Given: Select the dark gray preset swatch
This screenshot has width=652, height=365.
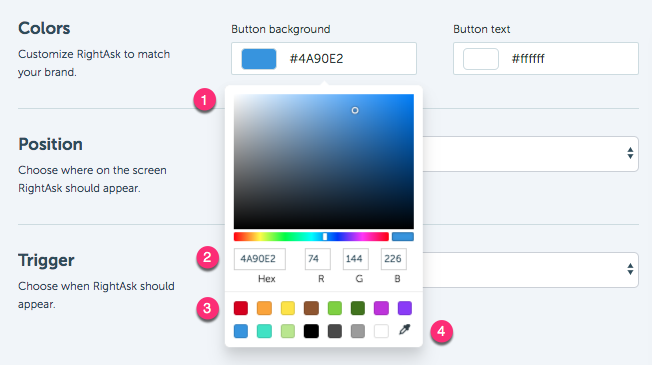Looking at the screenshot, I should (334, 331).
